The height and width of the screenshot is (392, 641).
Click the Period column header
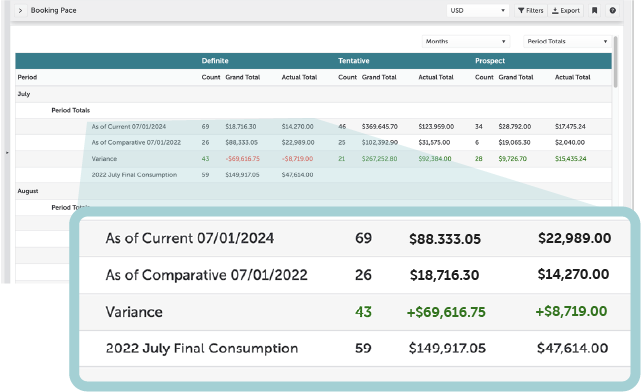pos(27,77)
